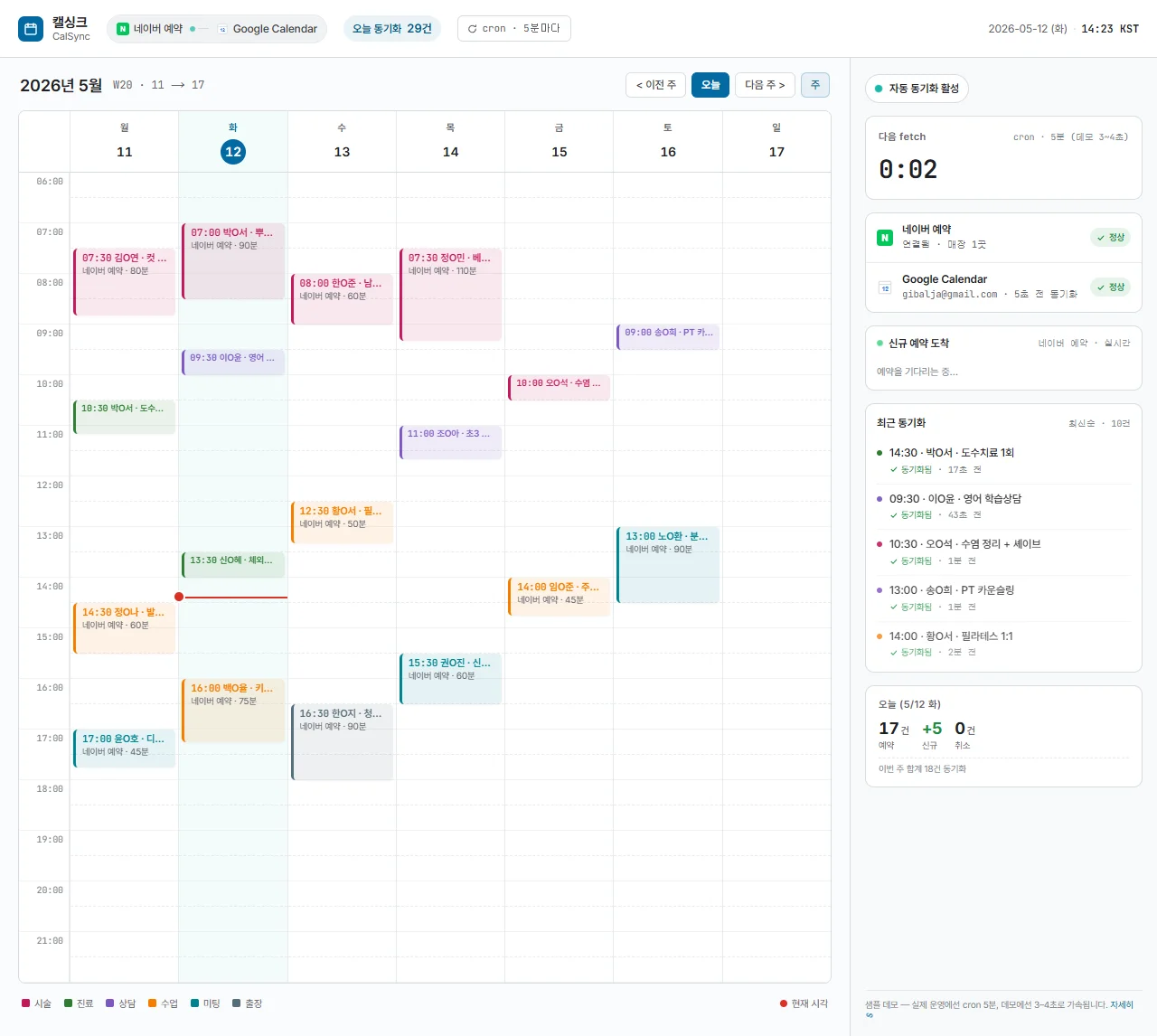
Task: Click the Google Calendar icon in header pill
Action: pos(222,29)
